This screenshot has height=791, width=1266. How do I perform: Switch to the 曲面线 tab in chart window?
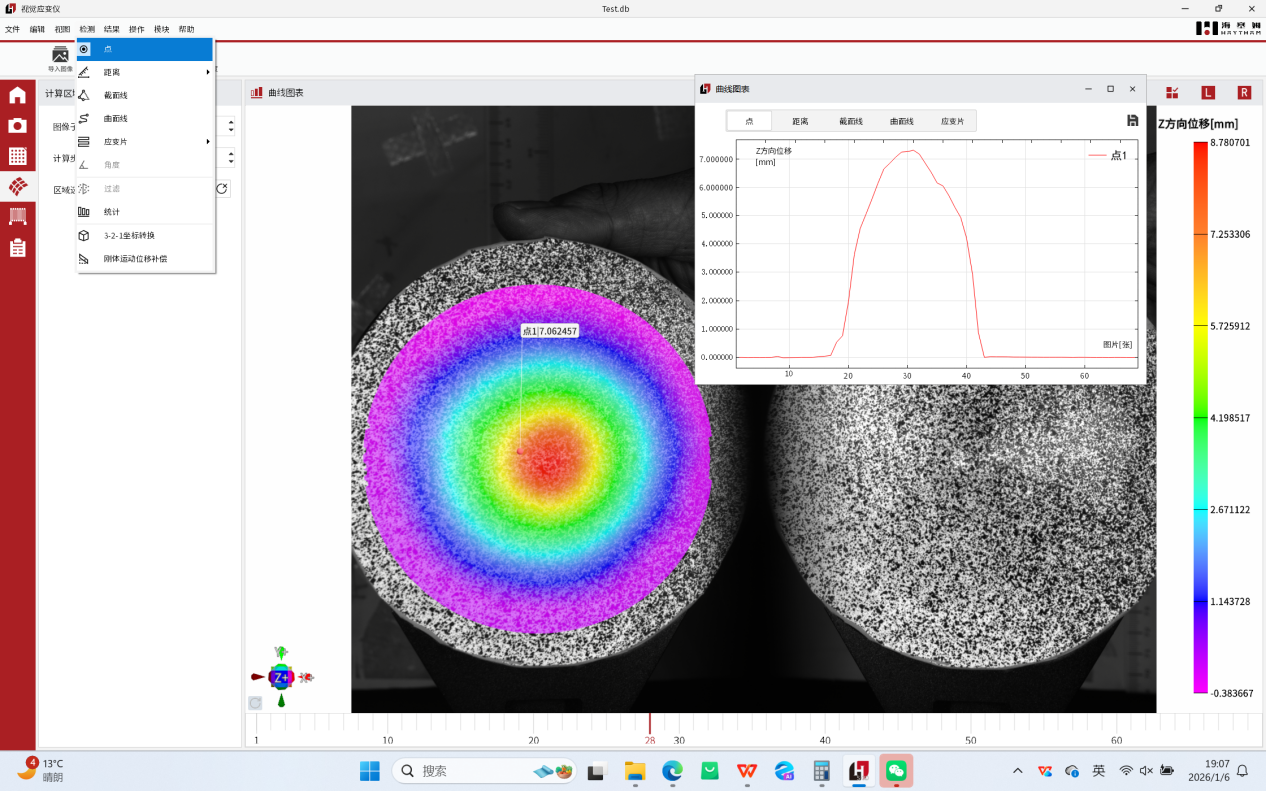(901, 121)
